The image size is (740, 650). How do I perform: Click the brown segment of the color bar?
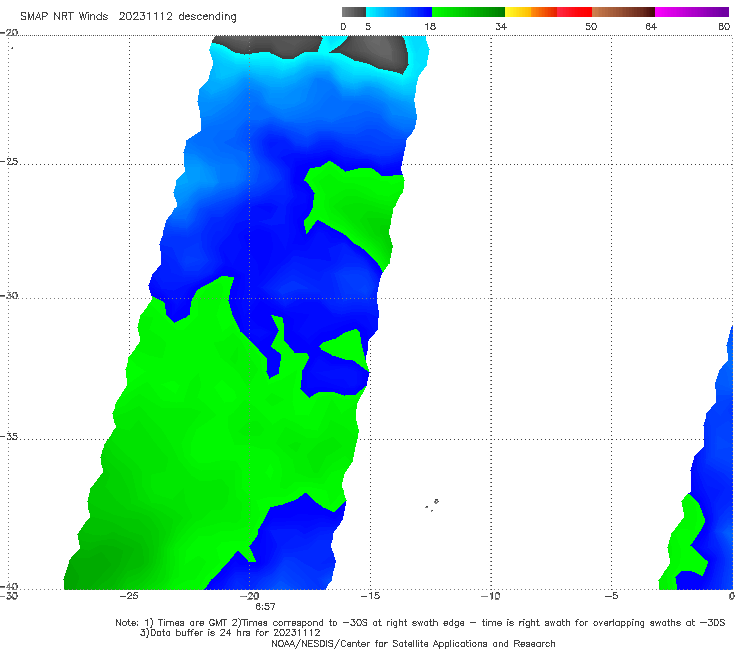(623, 12)
